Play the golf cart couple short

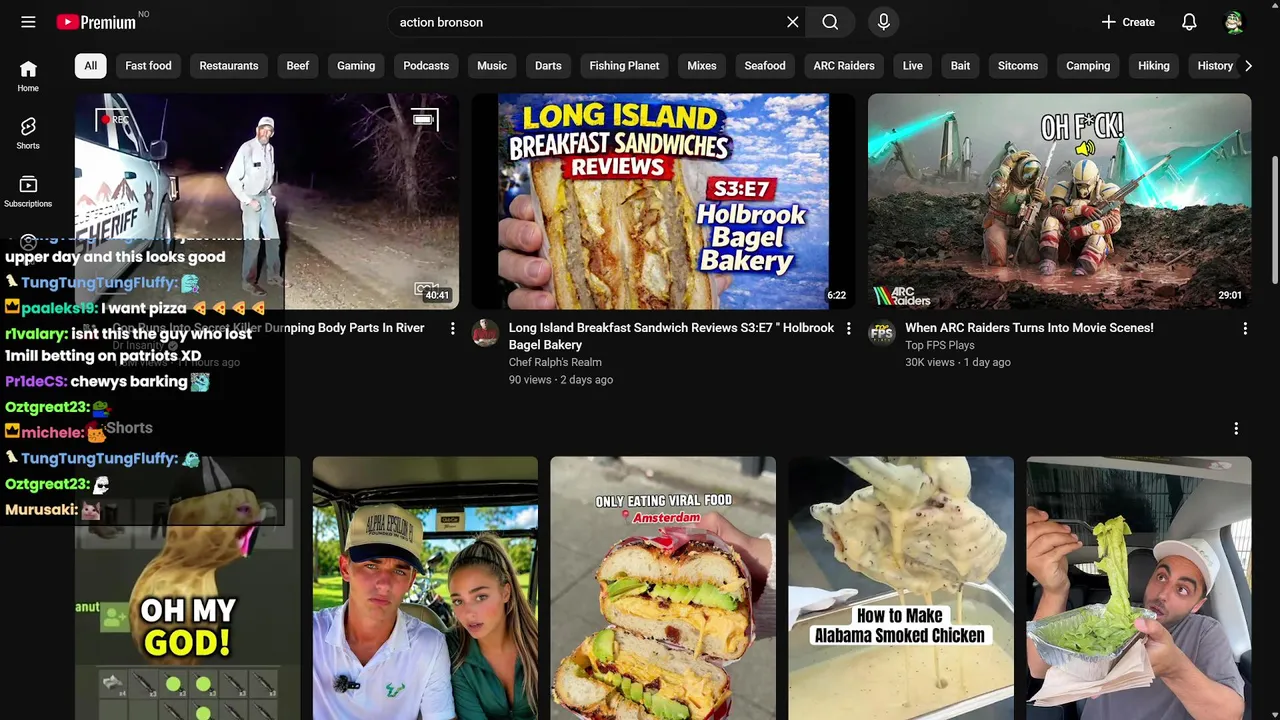click(425, 588)
